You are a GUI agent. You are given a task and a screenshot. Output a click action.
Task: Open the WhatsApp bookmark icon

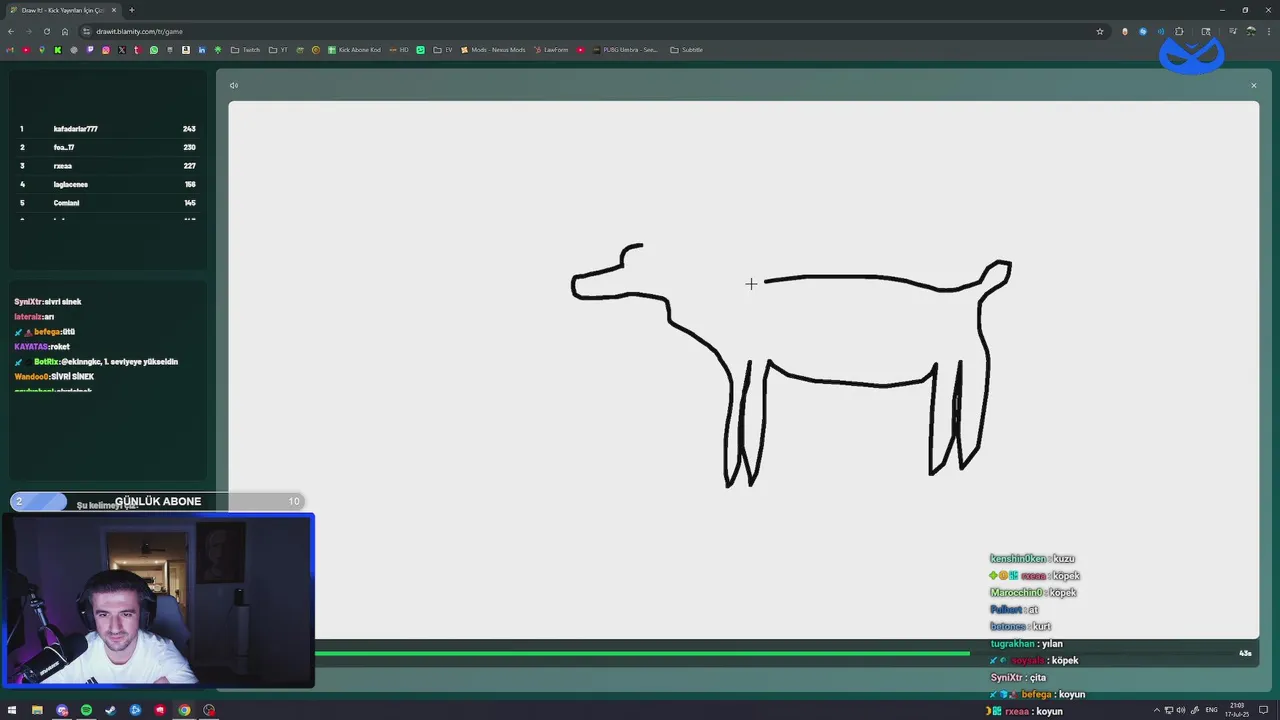click(153, 50)
